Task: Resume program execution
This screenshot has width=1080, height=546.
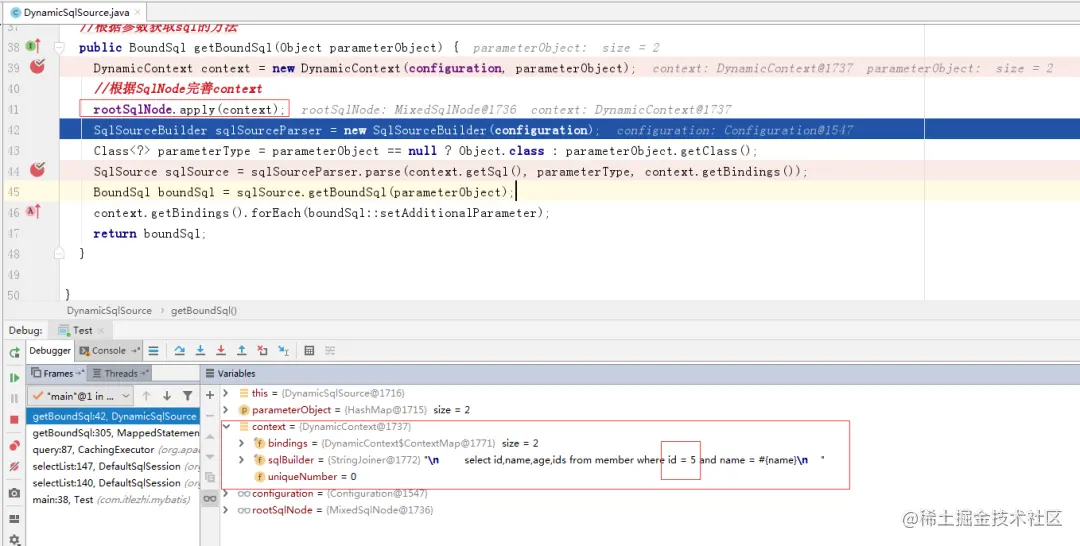Action: click(x=14, y=377)
